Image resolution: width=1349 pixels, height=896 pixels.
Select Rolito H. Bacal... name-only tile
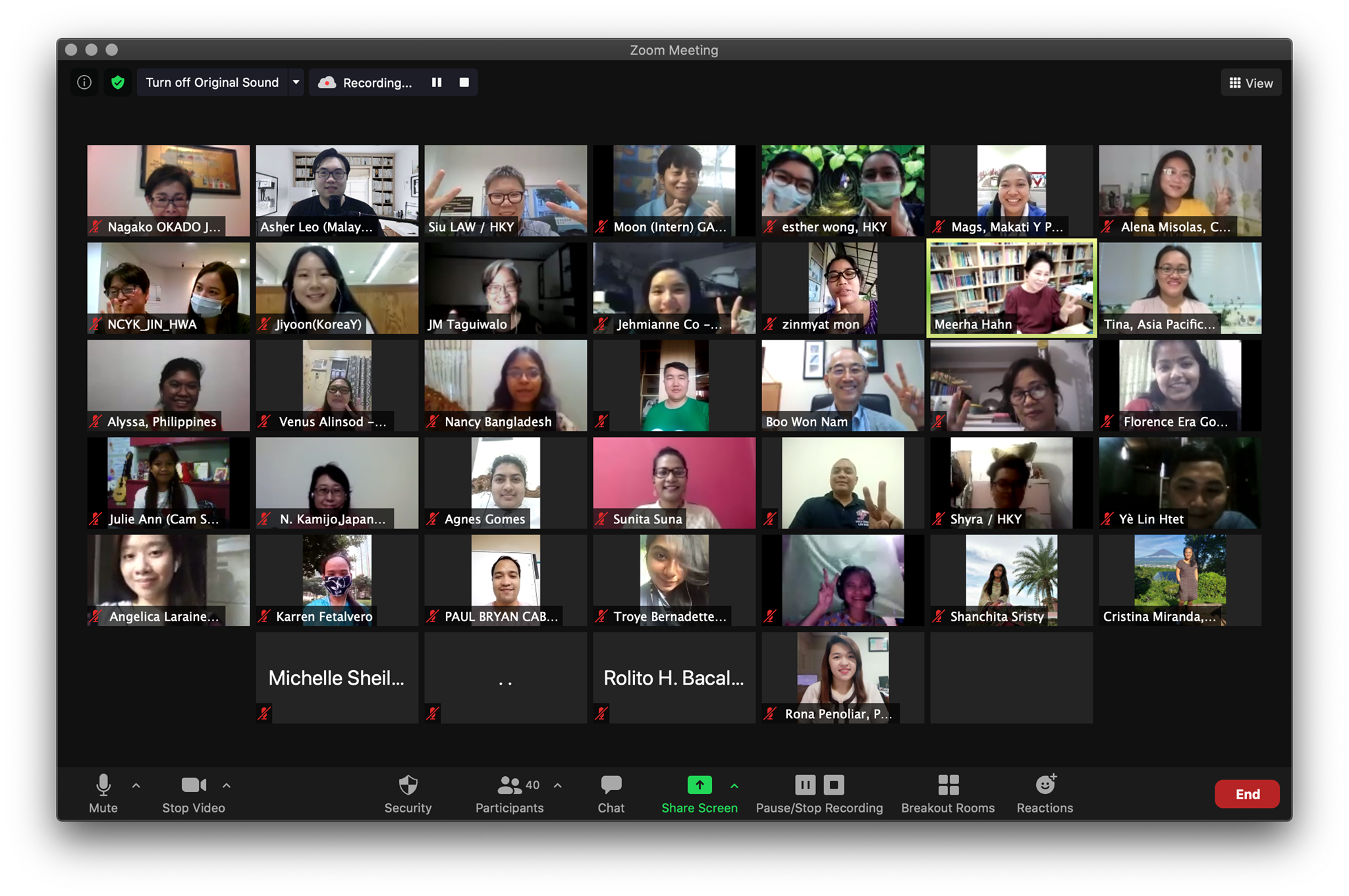tap(674, 677)
